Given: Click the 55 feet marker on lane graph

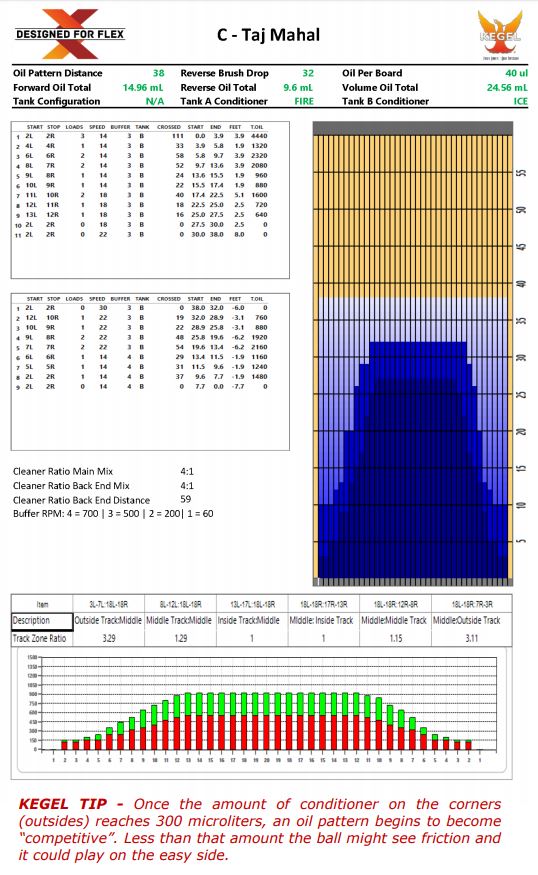Looking at the screenshot, I should pos(521,173).
